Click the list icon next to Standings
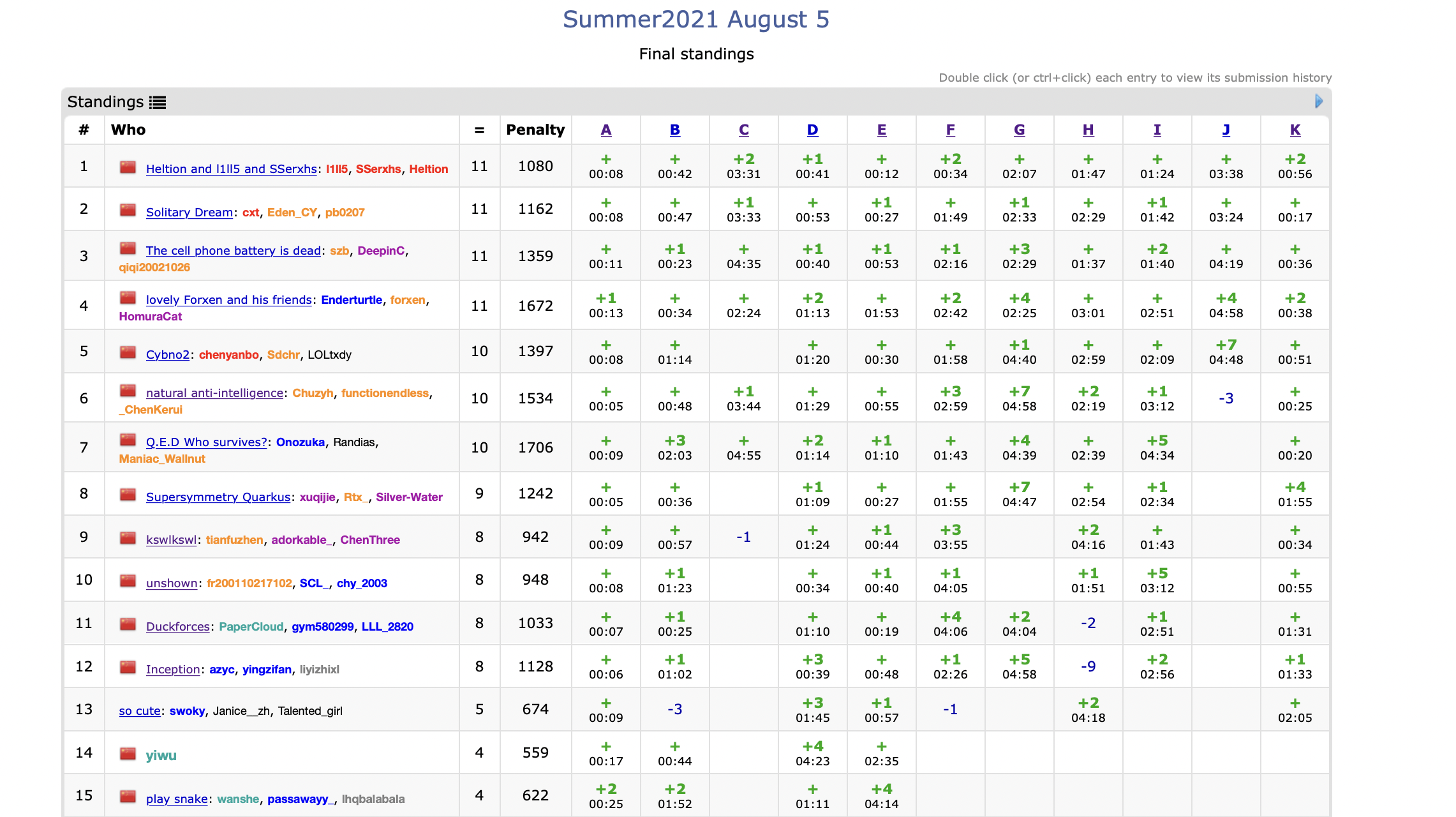1456x817 pixels. pyautogui.click(x=158, y=102)
